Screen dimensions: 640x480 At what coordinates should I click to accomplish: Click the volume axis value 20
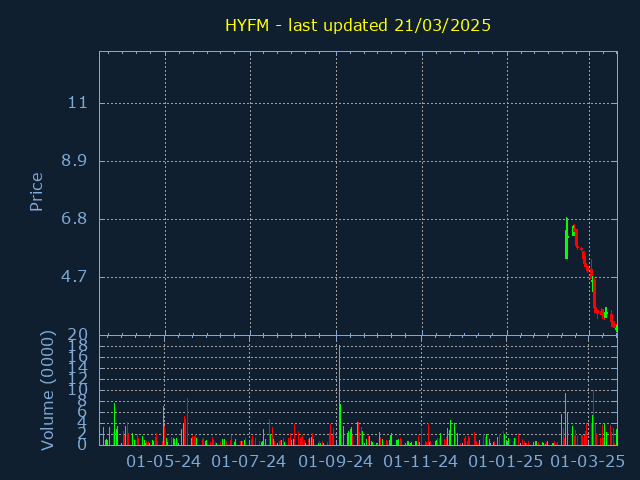click(x=78, y=335)
